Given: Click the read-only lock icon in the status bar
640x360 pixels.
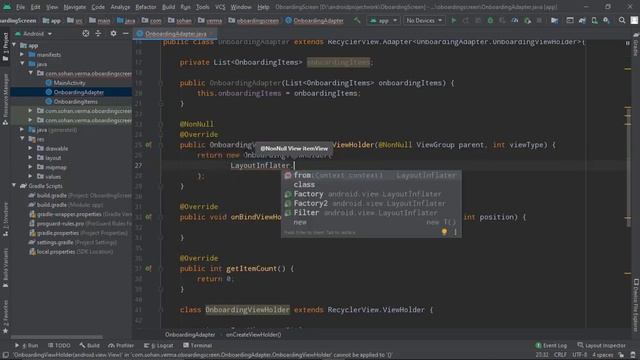Looking at the screenshot, I should [x=621, y=355].
